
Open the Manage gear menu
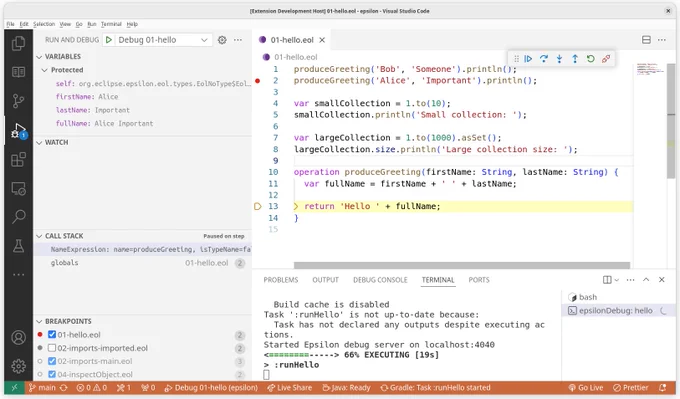click(18, 366)
